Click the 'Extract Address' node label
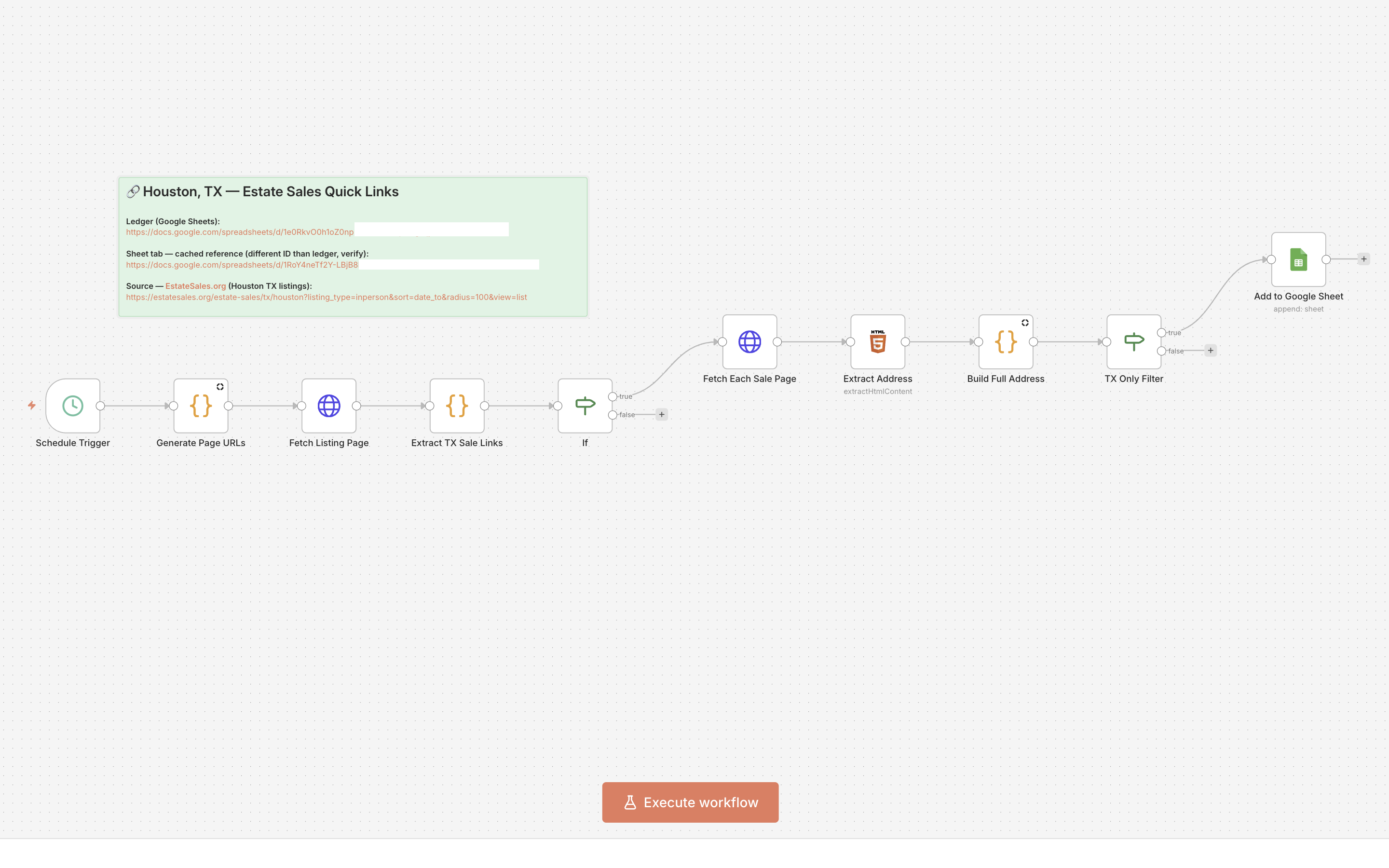1389x868 pixels. click(x=878, y=379)
